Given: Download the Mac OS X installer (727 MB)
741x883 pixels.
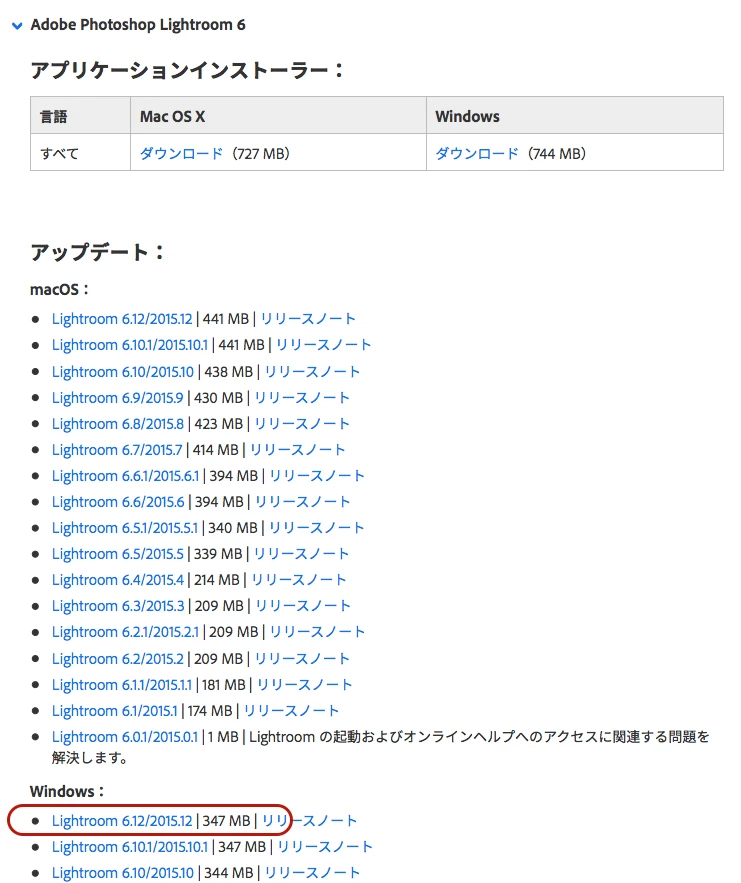Looking at the screenshot, I should pos(181,153).
